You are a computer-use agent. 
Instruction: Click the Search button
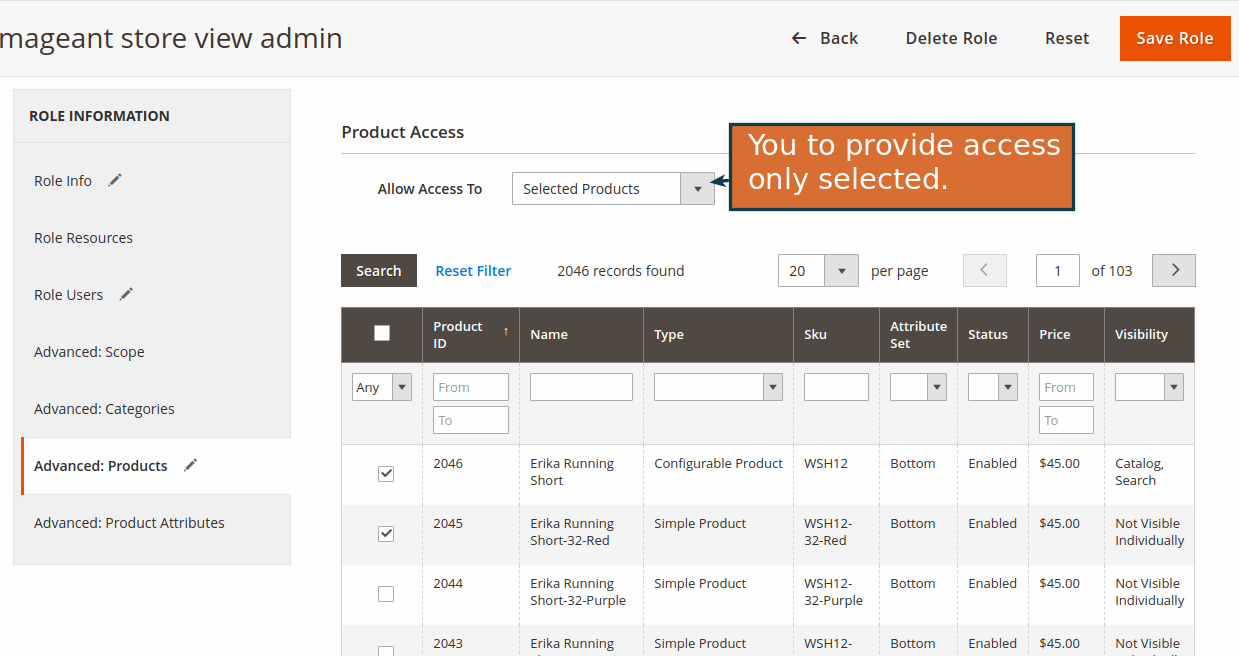point(378,270)
